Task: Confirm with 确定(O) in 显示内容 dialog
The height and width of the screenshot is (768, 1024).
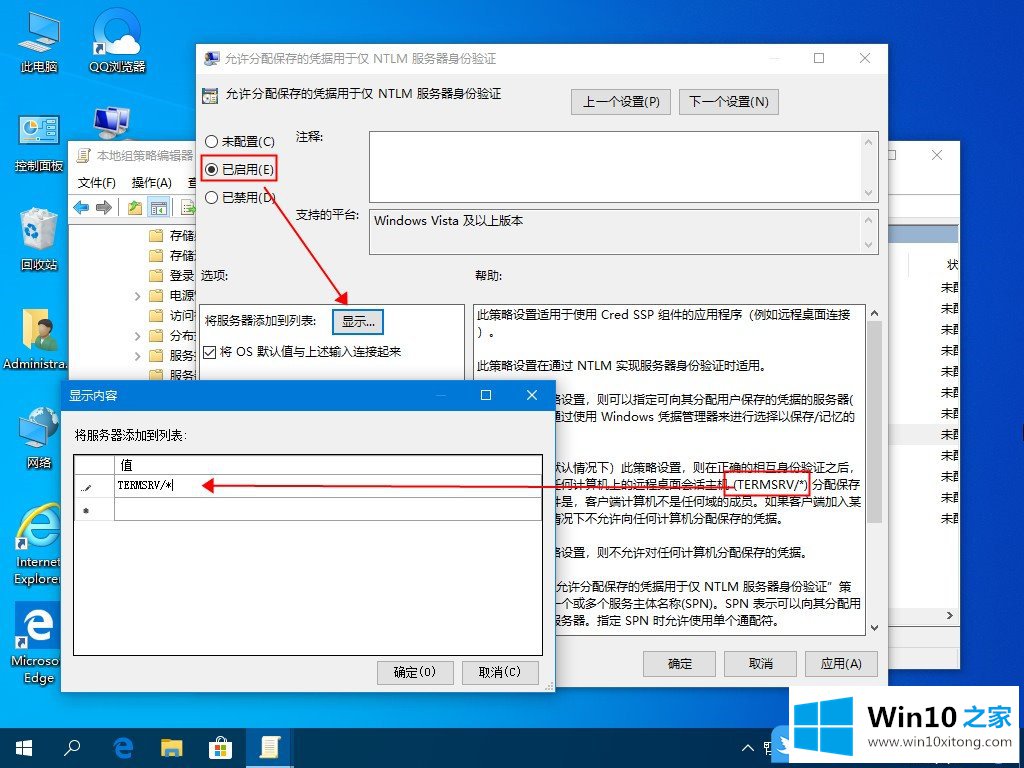Action: coord(415,672)
